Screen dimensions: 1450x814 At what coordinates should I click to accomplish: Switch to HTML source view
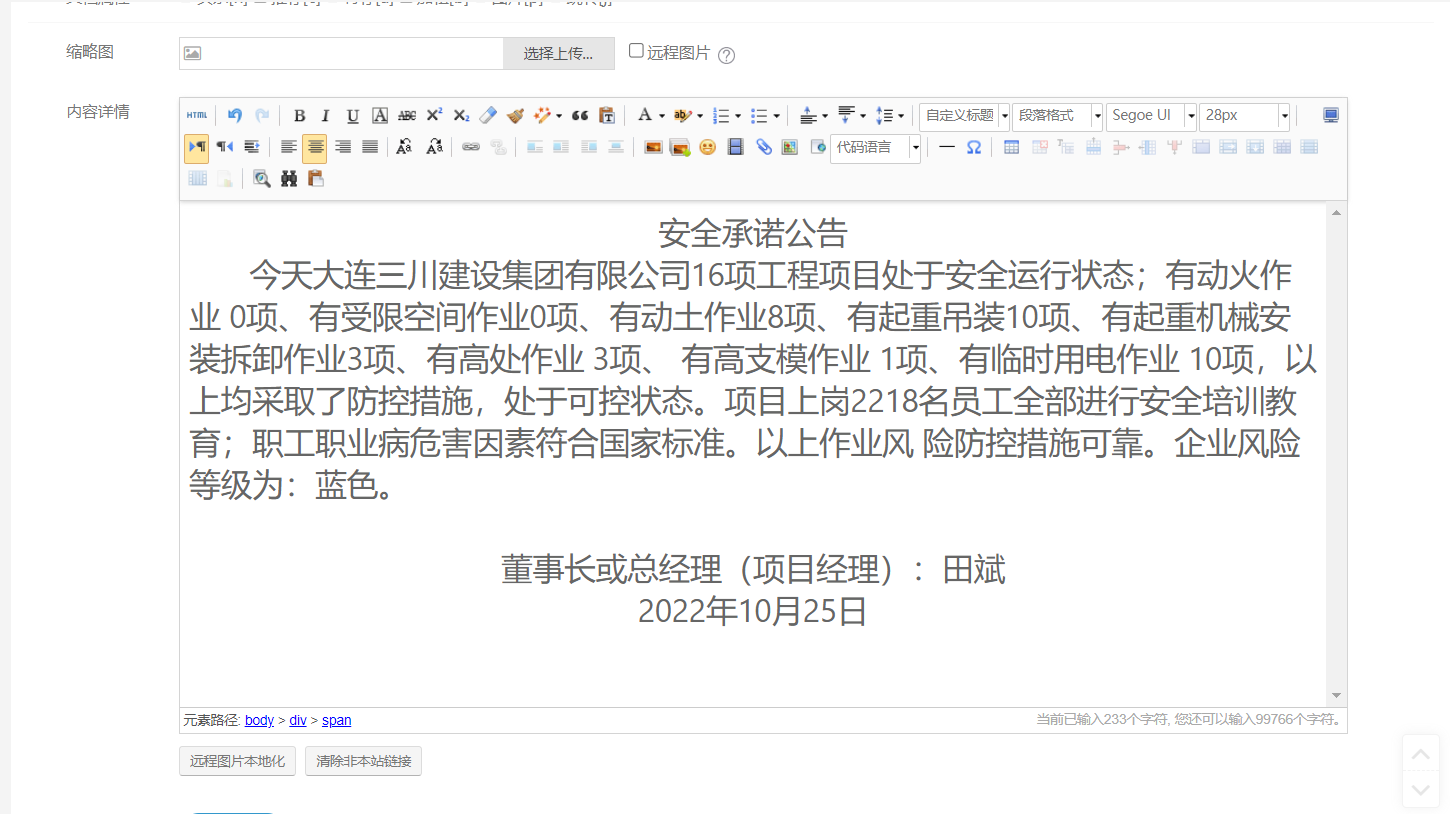(x=197, y=116)
